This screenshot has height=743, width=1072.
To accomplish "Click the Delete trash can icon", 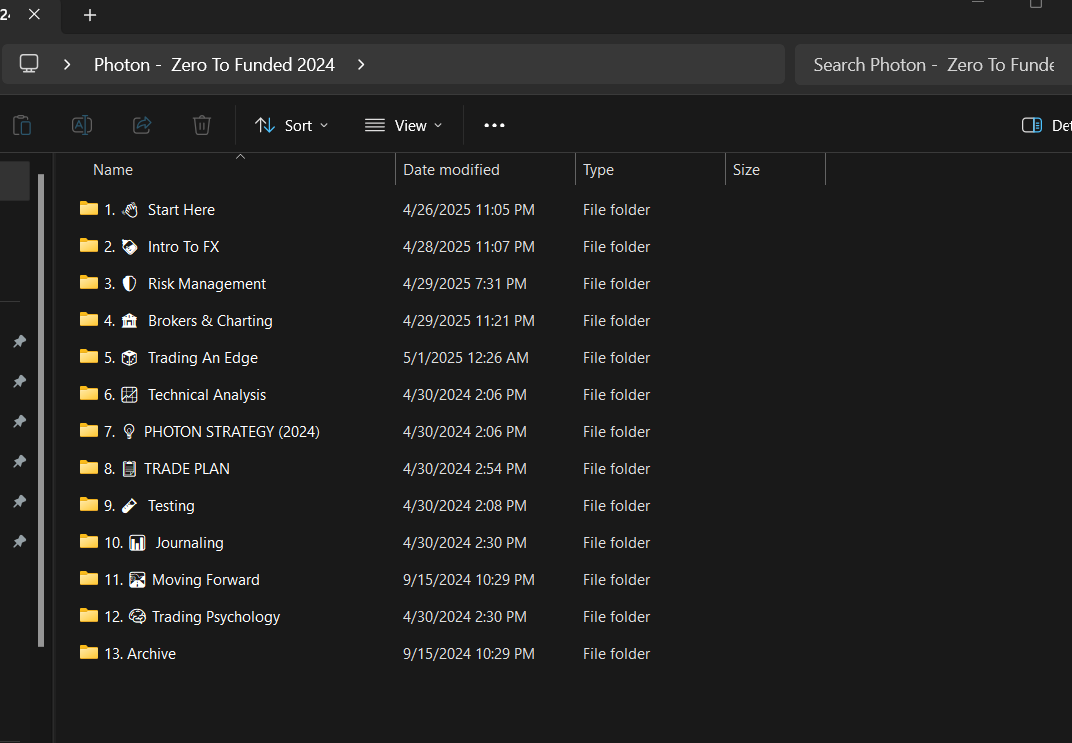I will [x=202, y=125].
